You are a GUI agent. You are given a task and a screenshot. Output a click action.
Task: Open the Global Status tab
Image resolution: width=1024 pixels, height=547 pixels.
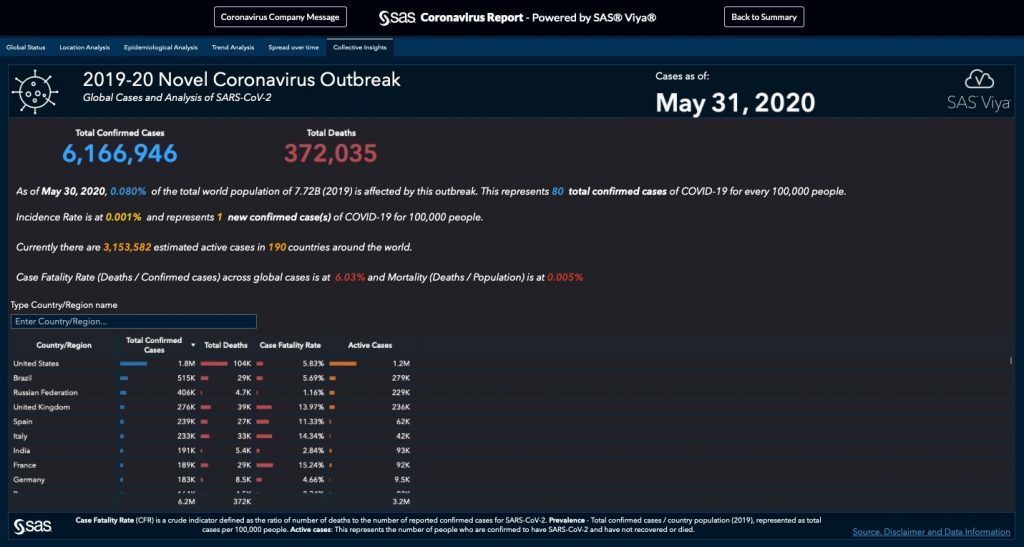pyautogui.click(x=26, y=47)
